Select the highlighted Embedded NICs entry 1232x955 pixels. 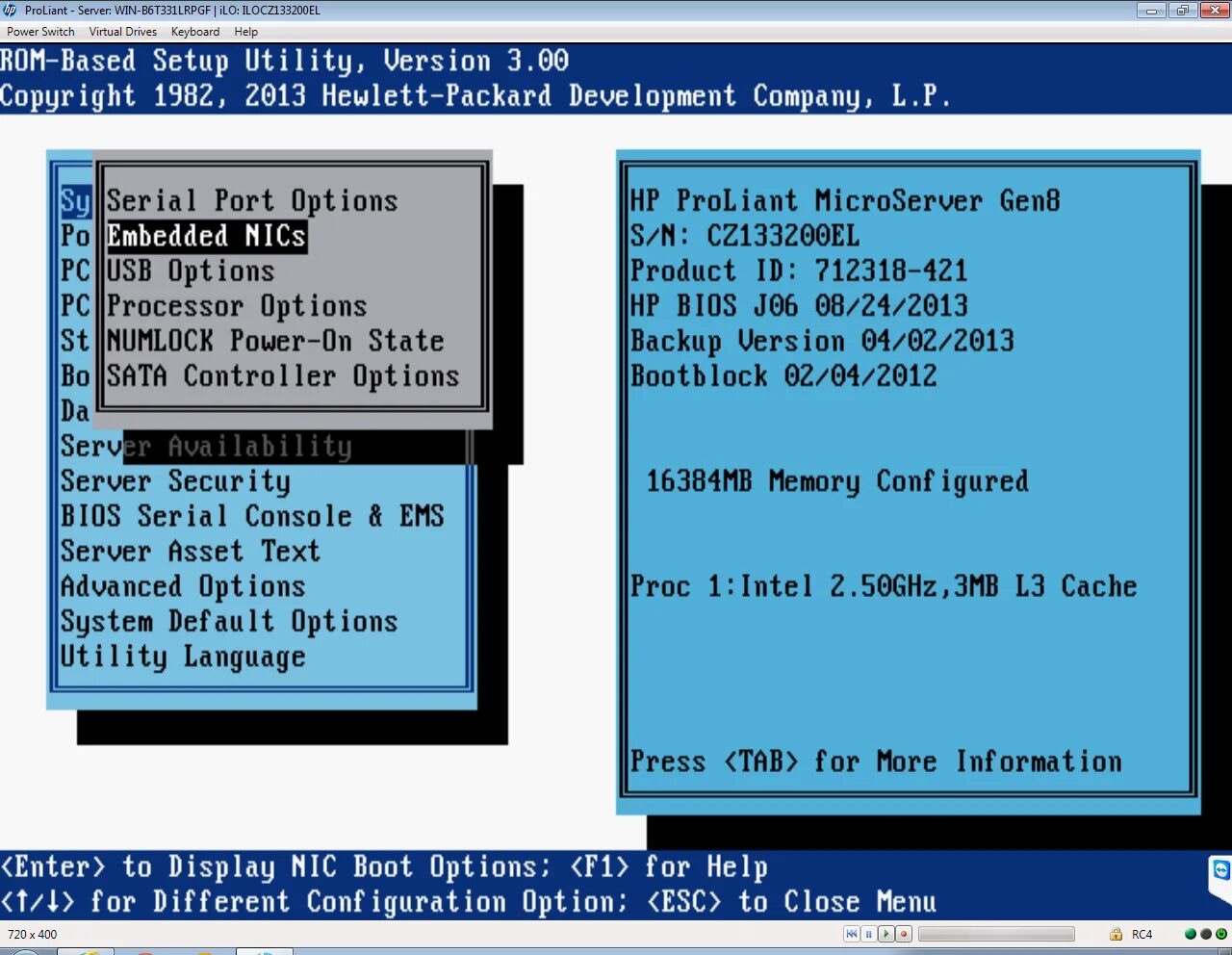(x=207, y=236)
